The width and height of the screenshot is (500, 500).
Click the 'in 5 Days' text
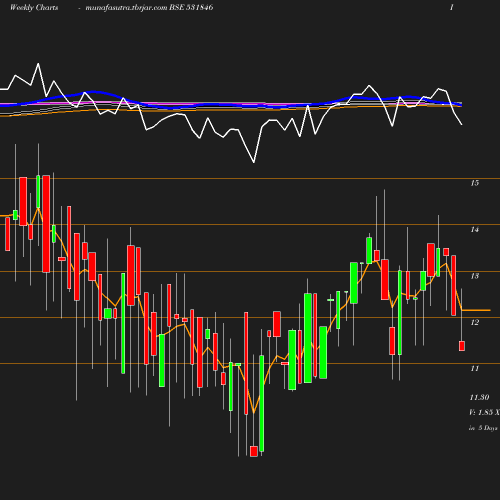pyautogui.click(x=483, y=428)
